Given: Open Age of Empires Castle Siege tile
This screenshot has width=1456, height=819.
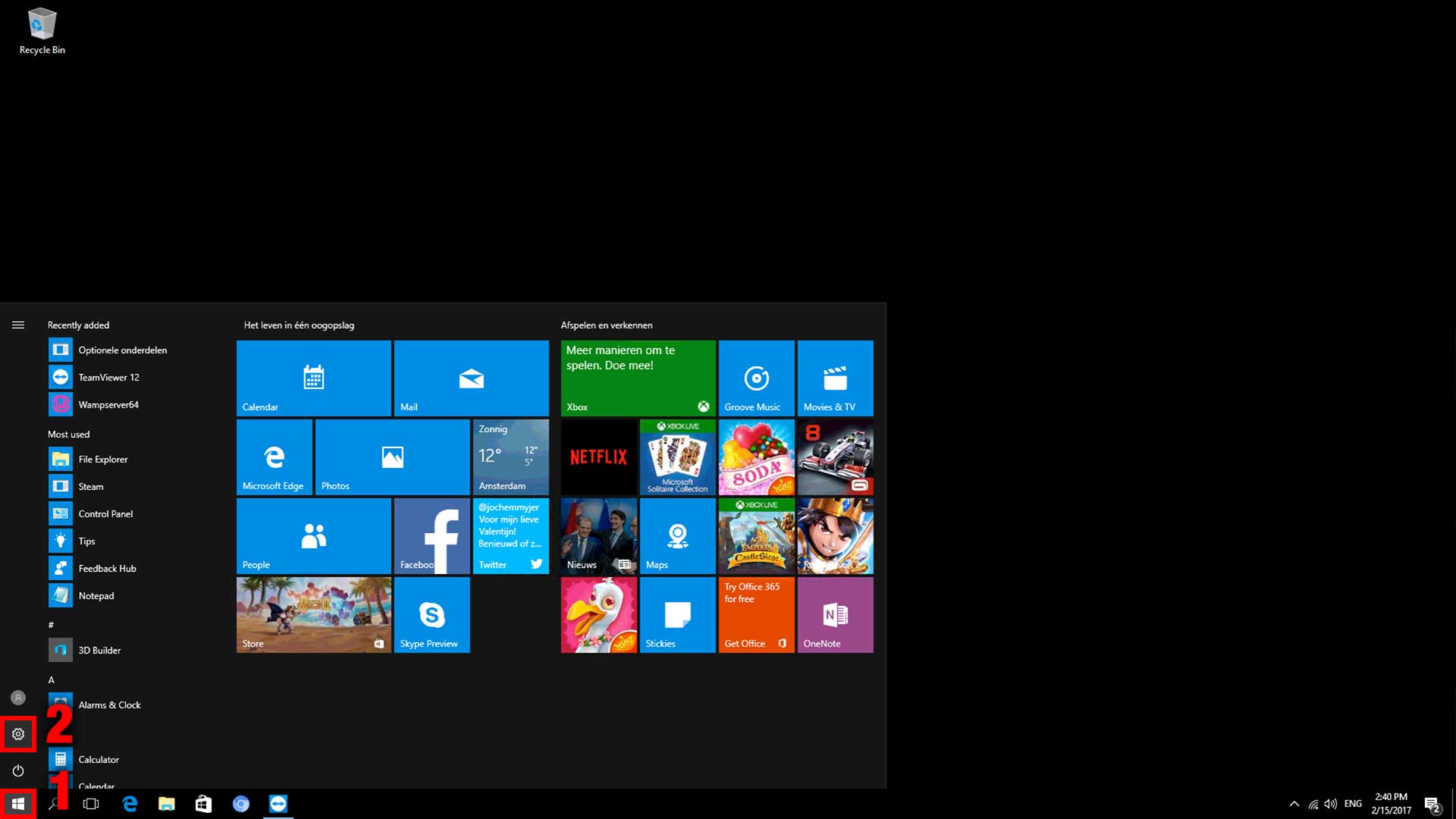Looking at the screenshot, I should 757,536.
